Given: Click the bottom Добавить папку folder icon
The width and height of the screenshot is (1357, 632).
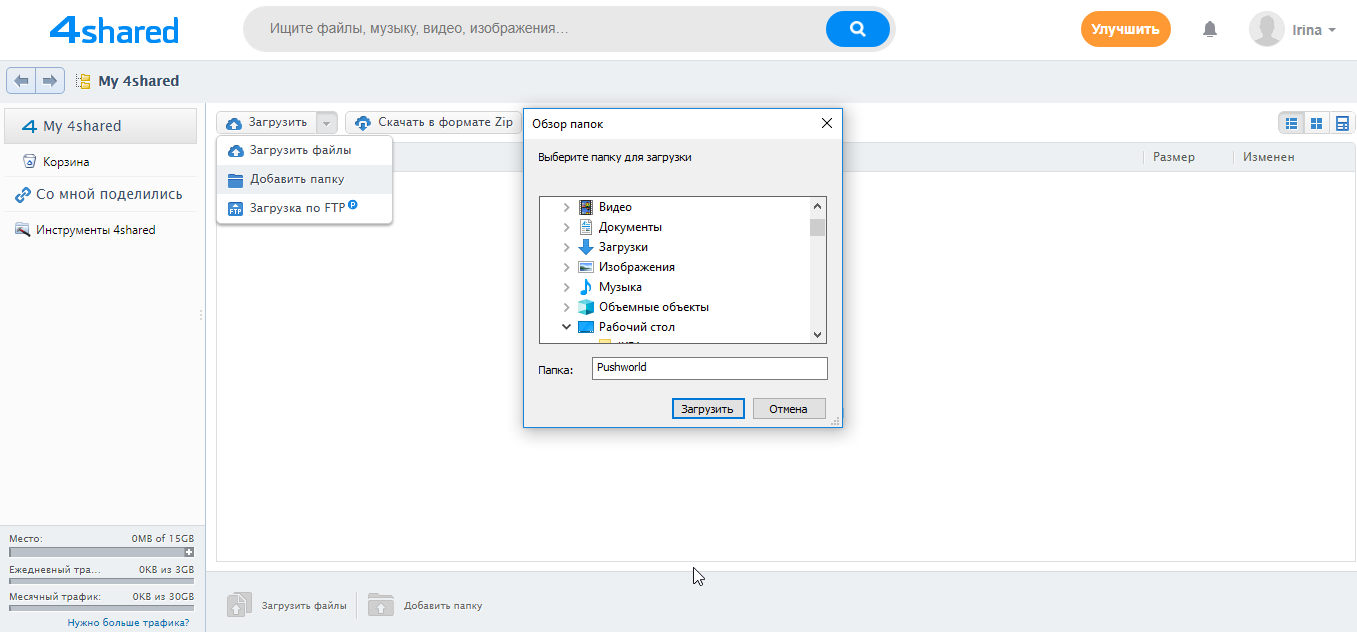Looking at the screenshot, I should (x=380, y=605).
